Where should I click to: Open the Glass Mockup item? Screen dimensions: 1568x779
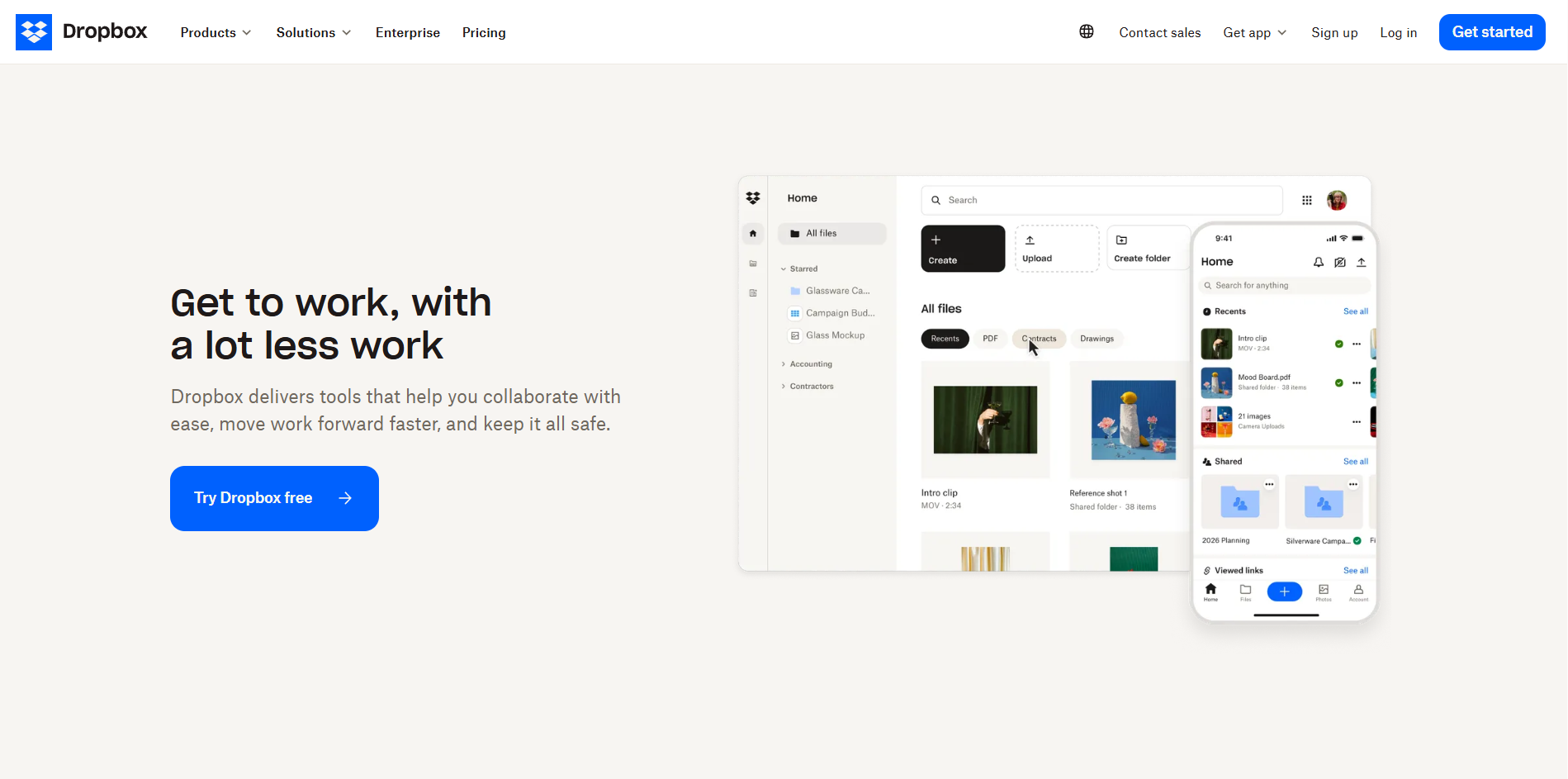click(827, 335)
